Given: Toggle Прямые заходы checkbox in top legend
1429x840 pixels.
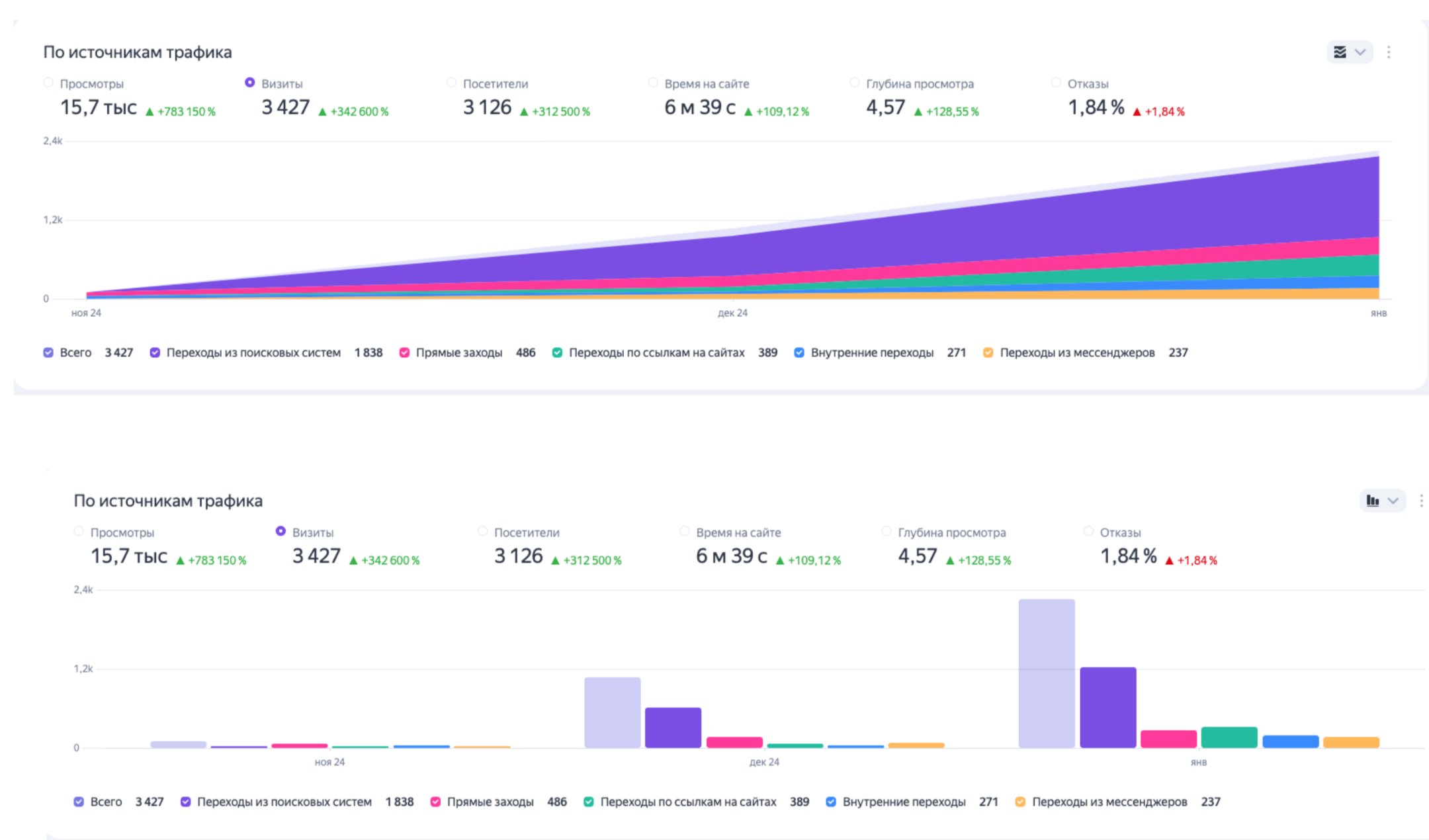Looking at the screenshot, I should (x=404, y=353).
